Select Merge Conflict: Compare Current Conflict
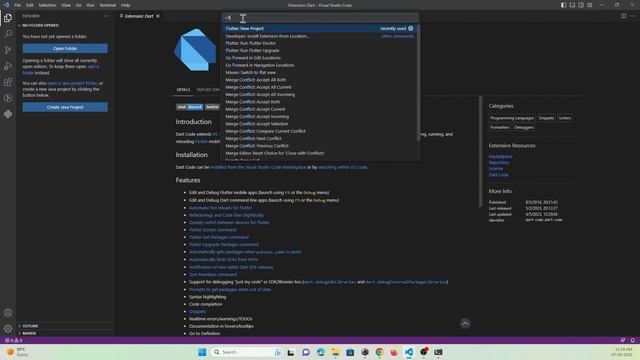Image resolution: width=640 pixels, height=360 pixels. coord(320,131)
